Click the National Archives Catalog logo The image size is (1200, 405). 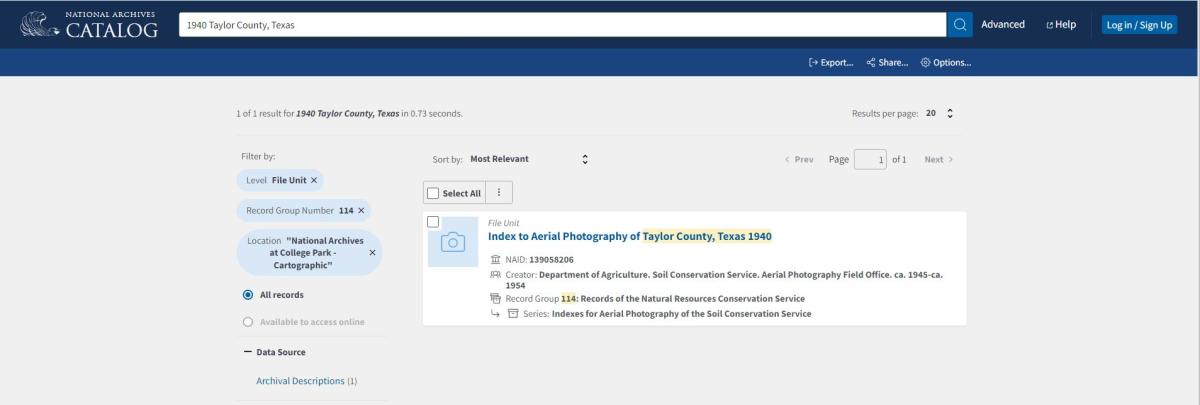pyautogui.click(x=90, y=25)
